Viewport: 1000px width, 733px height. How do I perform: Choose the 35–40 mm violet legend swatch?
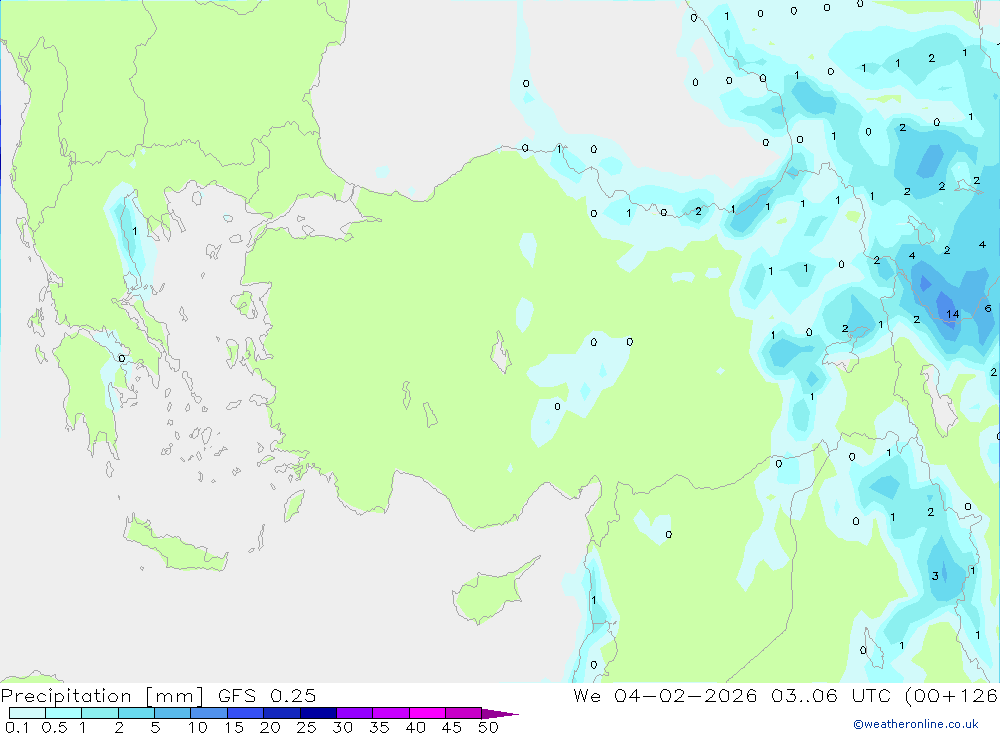(x=391, y=713)
